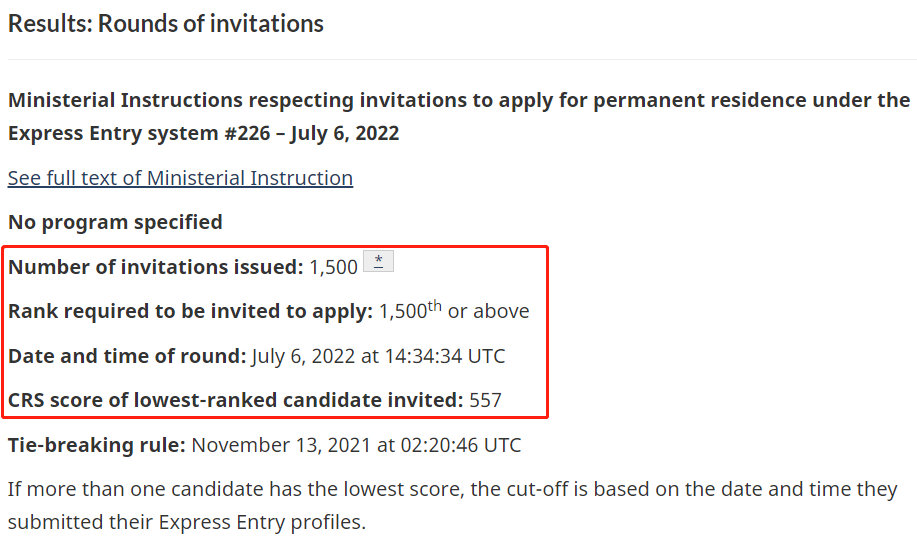Click the invitations issued value 1,500
The width and height of the screenshot is (917, 552).
click(333, 267)
